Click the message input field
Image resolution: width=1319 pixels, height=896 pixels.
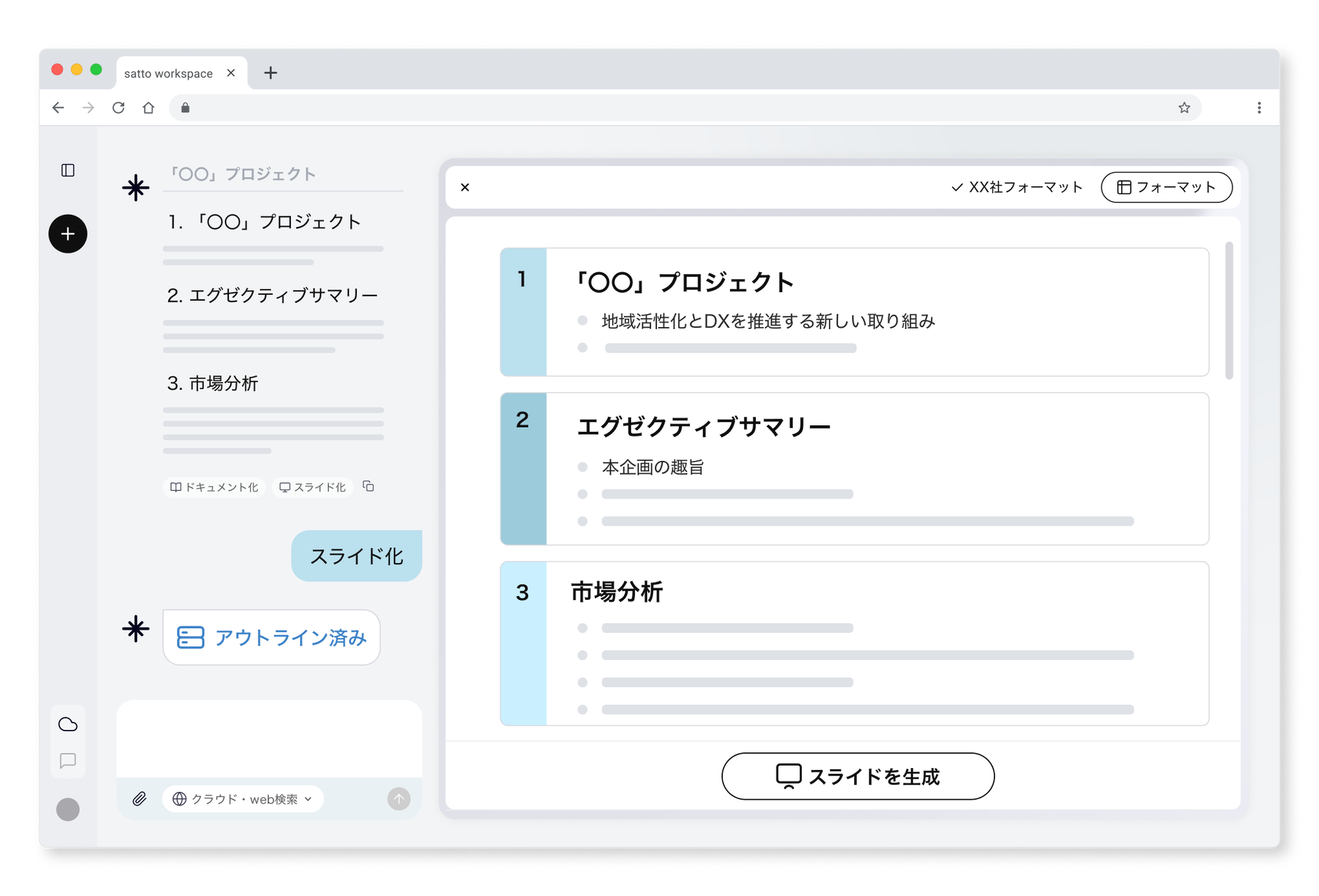(x=269, y=738)
